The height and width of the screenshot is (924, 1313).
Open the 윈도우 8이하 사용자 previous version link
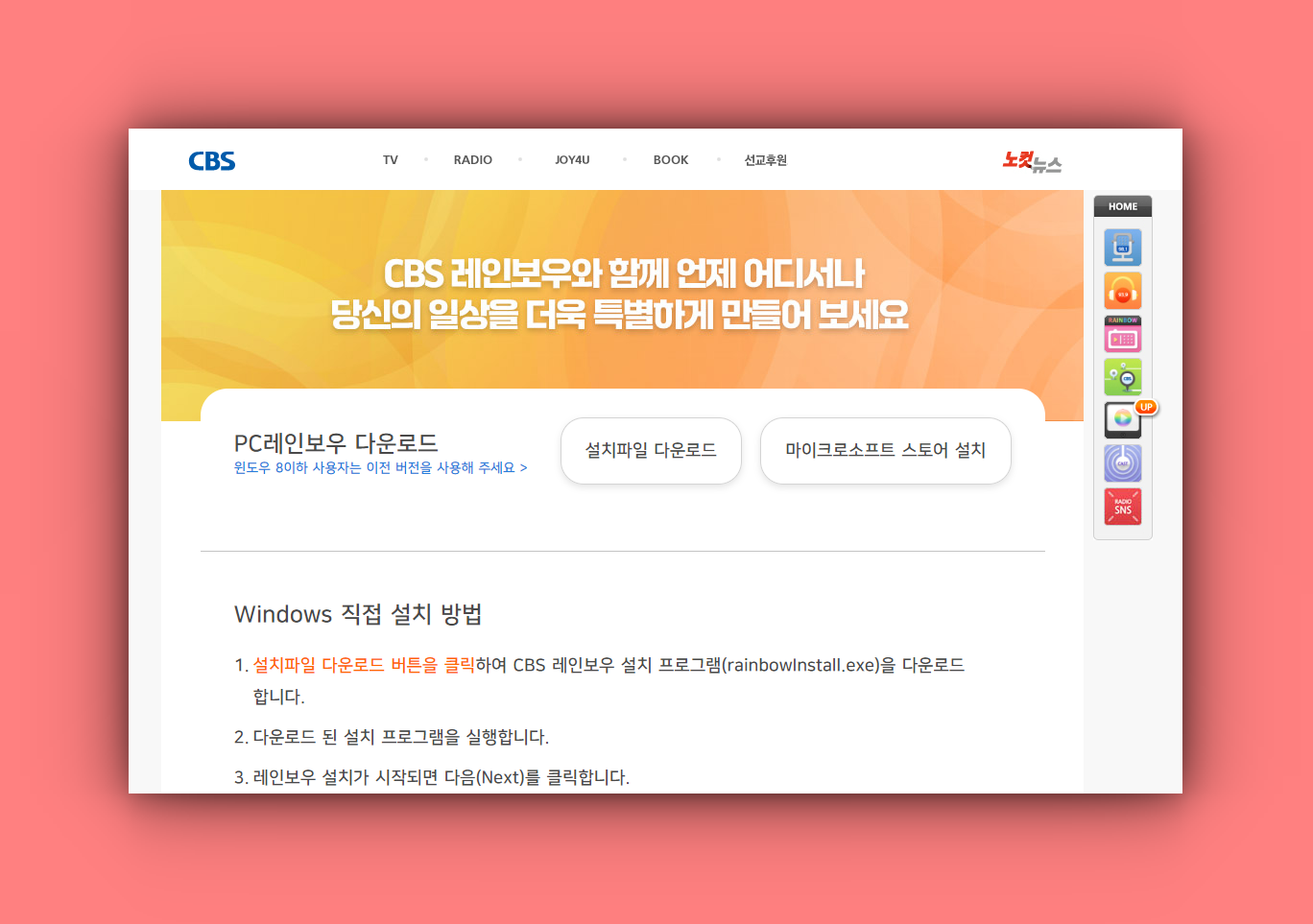pos(381,467)
